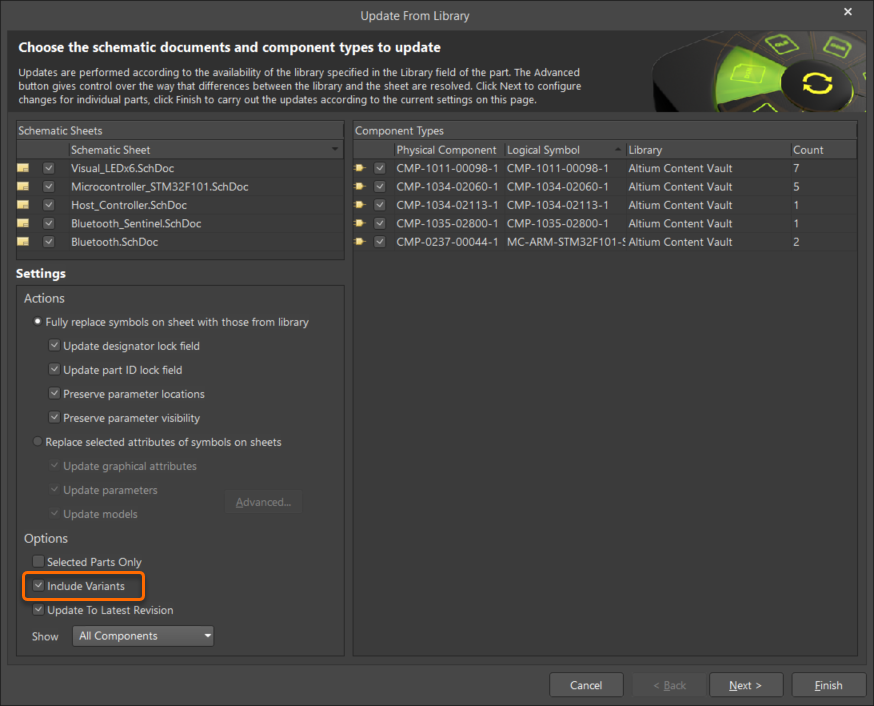Click MC-ARM-STM32F101 logical symbol cell
874x706 pixels.
point(565,242)
